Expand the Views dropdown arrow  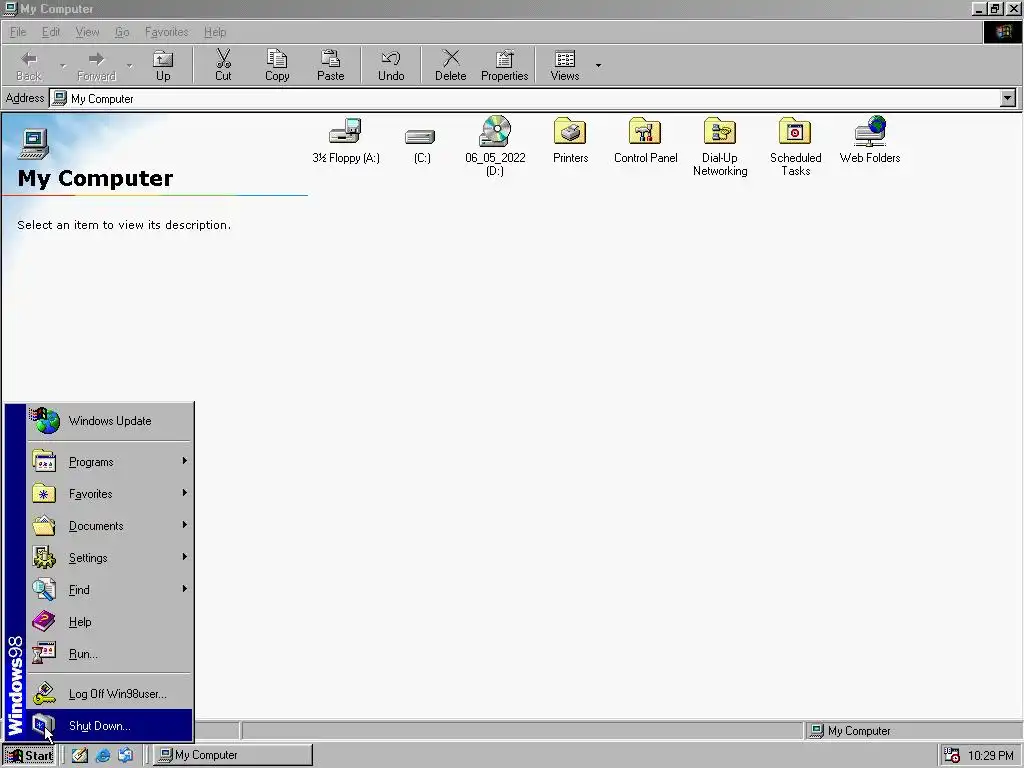click(x=598, y=65)
